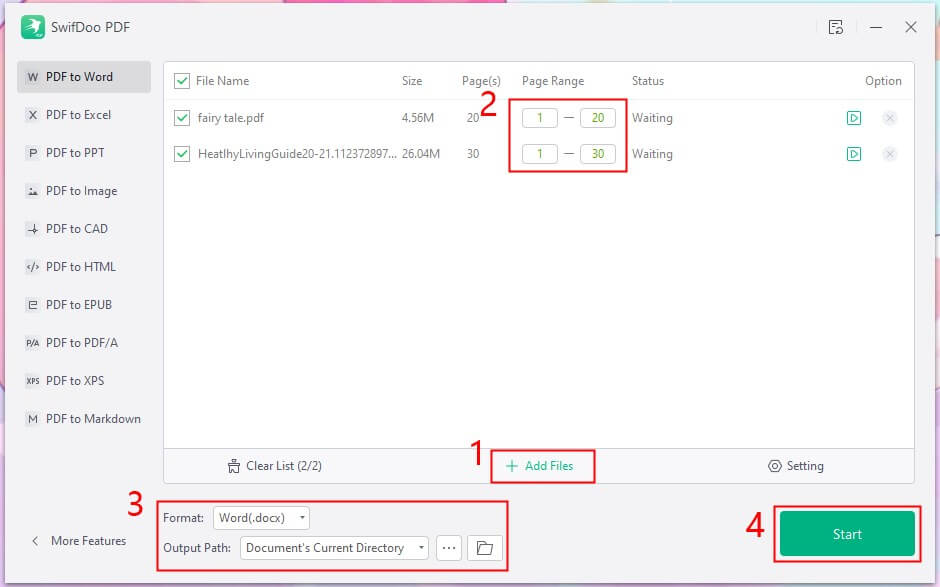The height and width of the screenshot is (587, 940).
Task: Select PDF to Word tab
Action: [x=84, y=77]
